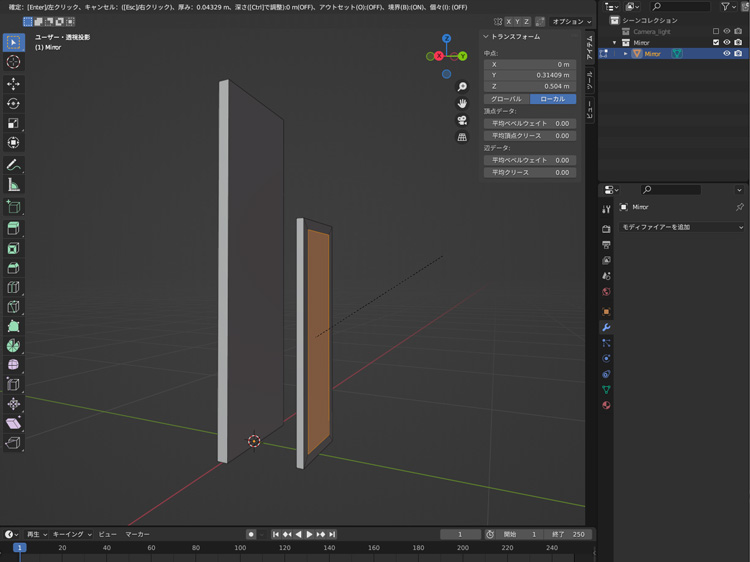Toggle perspective/orthographic grid icon
750x562 pixels.
[x=462, y=137]
